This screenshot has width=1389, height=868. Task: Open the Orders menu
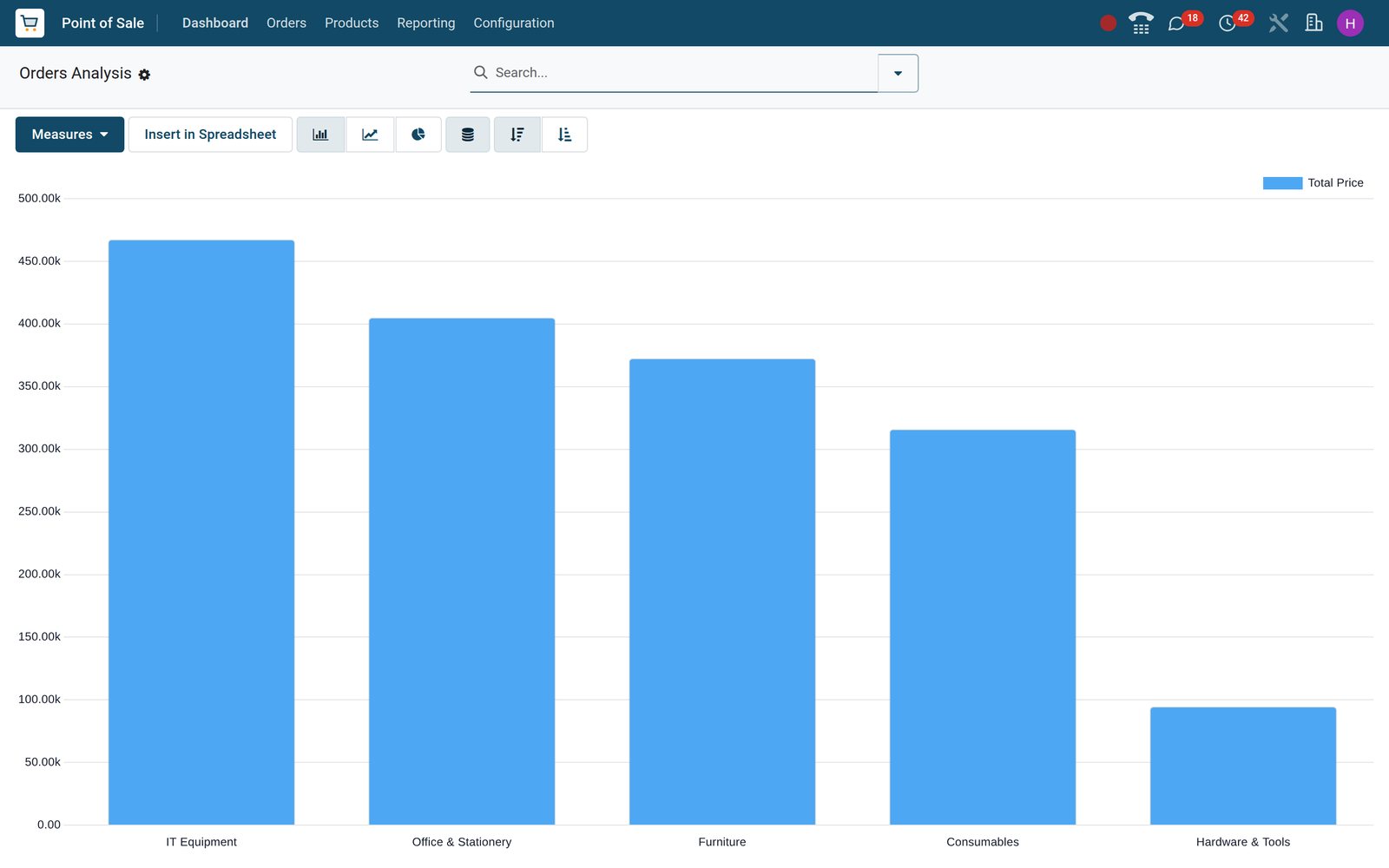[x=286, y=23]
